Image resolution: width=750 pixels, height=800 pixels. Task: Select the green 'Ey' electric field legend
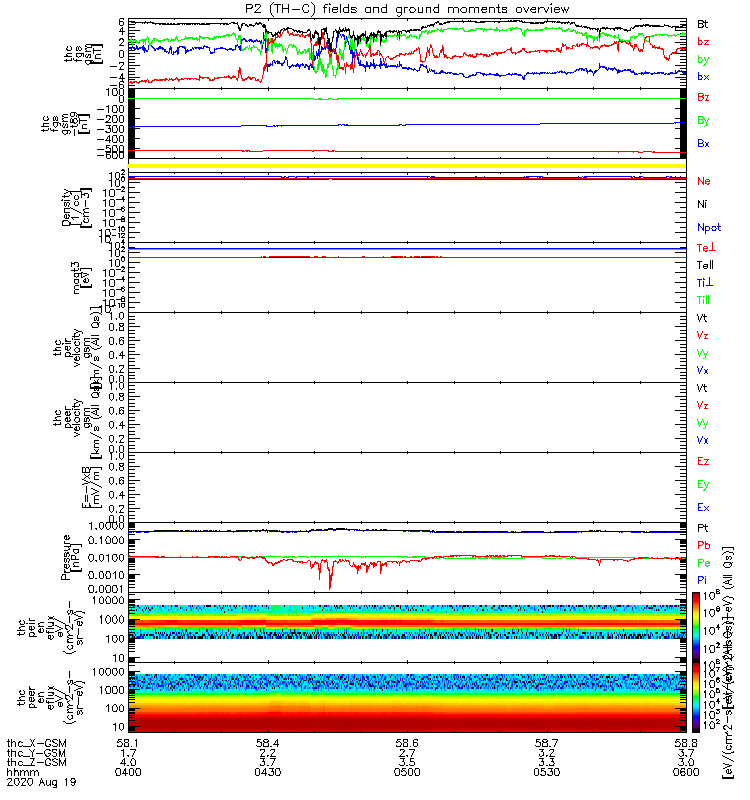[703, 485]
